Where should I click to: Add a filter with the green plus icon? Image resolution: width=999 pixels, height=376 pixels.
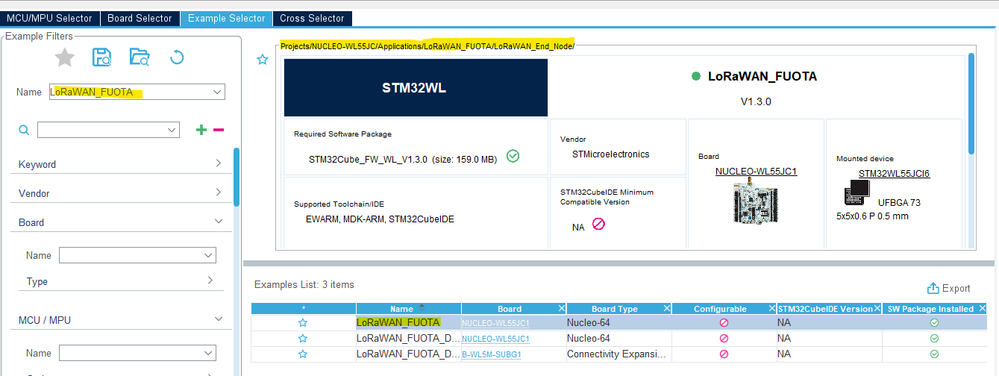coord(201,130)
